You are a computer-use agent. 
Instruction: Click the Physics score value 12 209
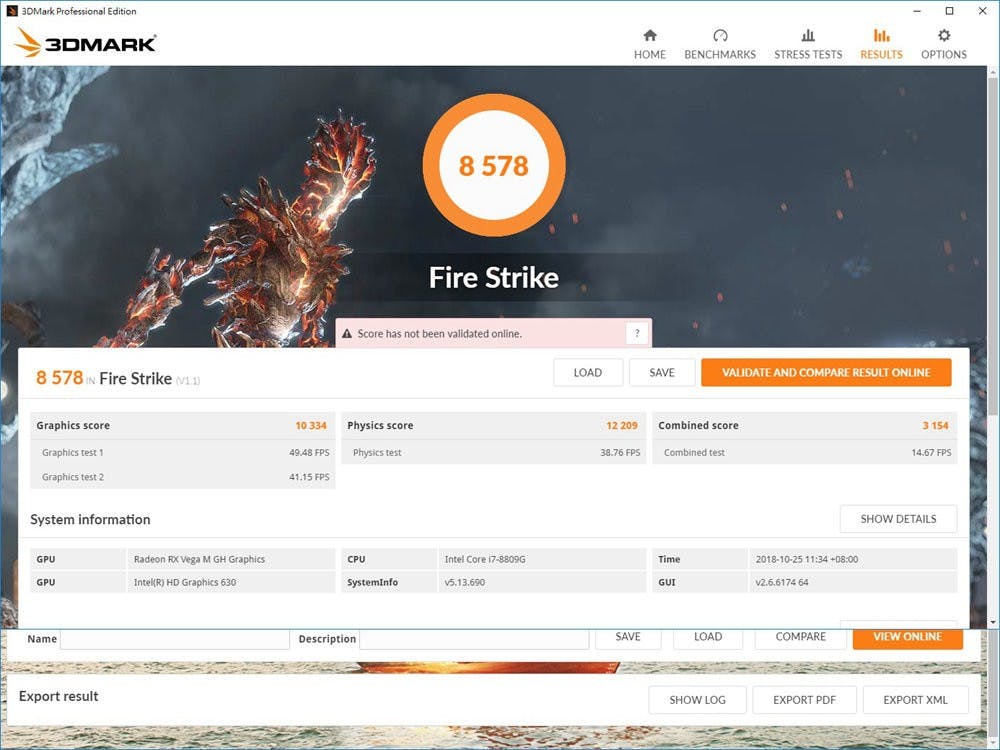(x=622, y=425)
